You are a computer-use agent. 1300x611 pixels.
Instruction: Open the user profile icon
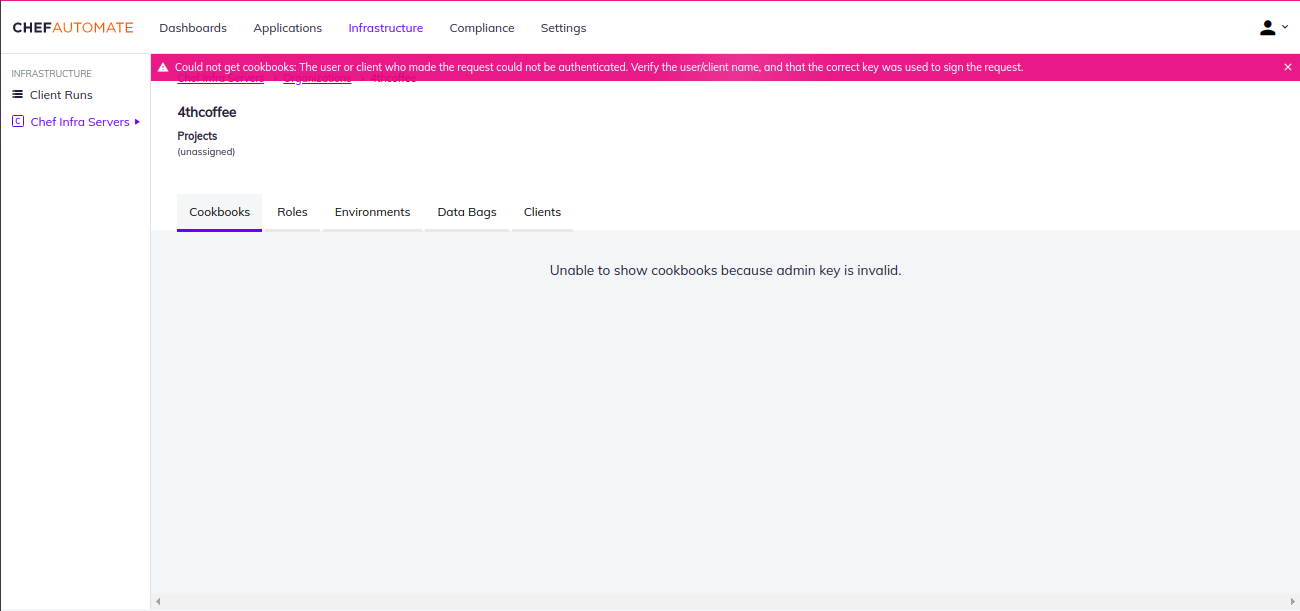[x=1266, y=27]
